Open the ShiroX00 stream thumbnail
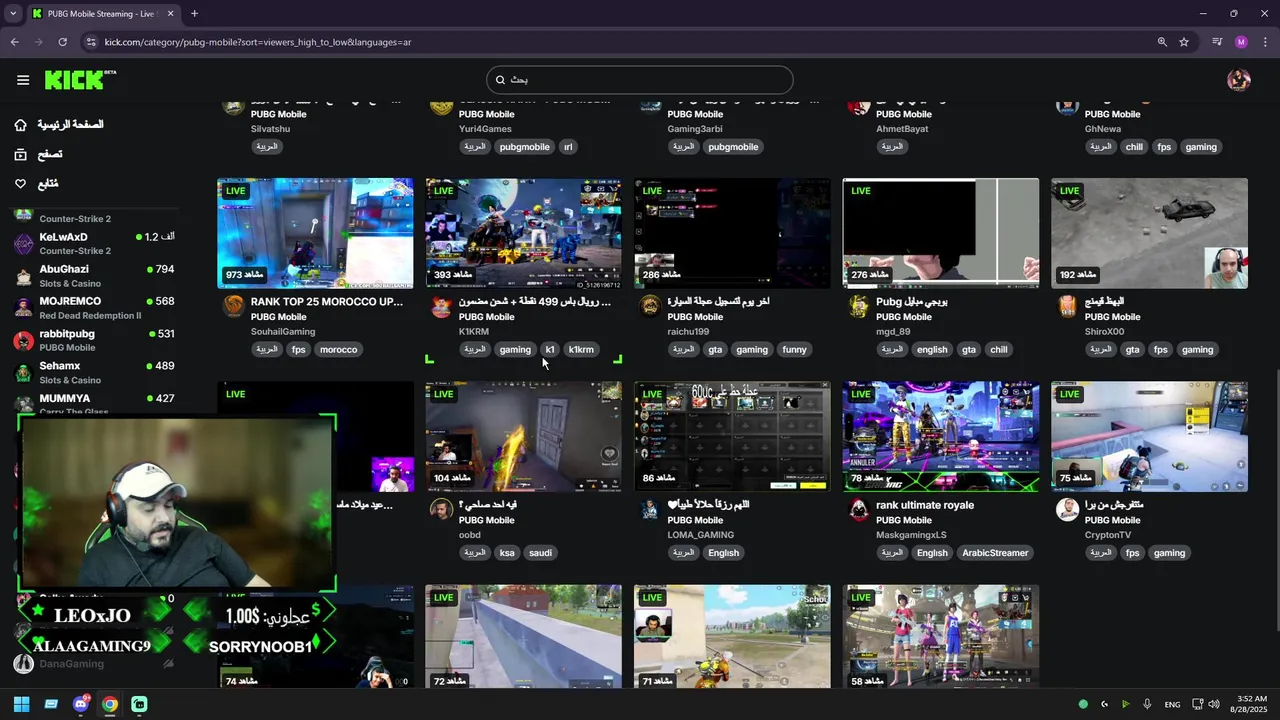The height and width of the screenshot is (720, 1280). (1149, 234)
